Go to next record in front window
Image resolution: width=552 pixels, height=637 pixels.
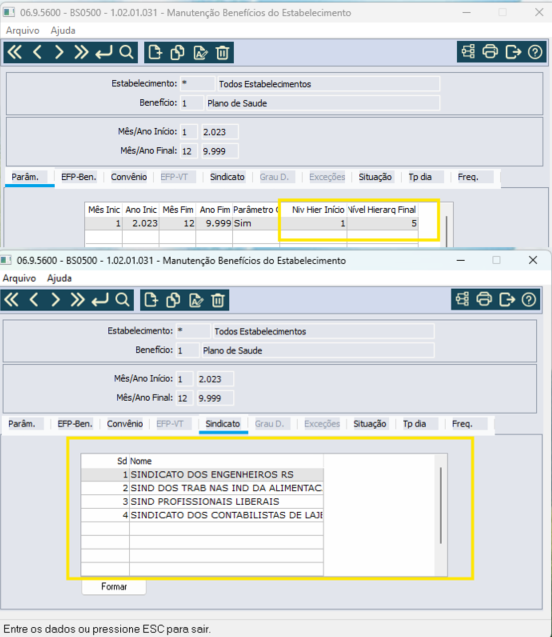click(x=56, y=300)
